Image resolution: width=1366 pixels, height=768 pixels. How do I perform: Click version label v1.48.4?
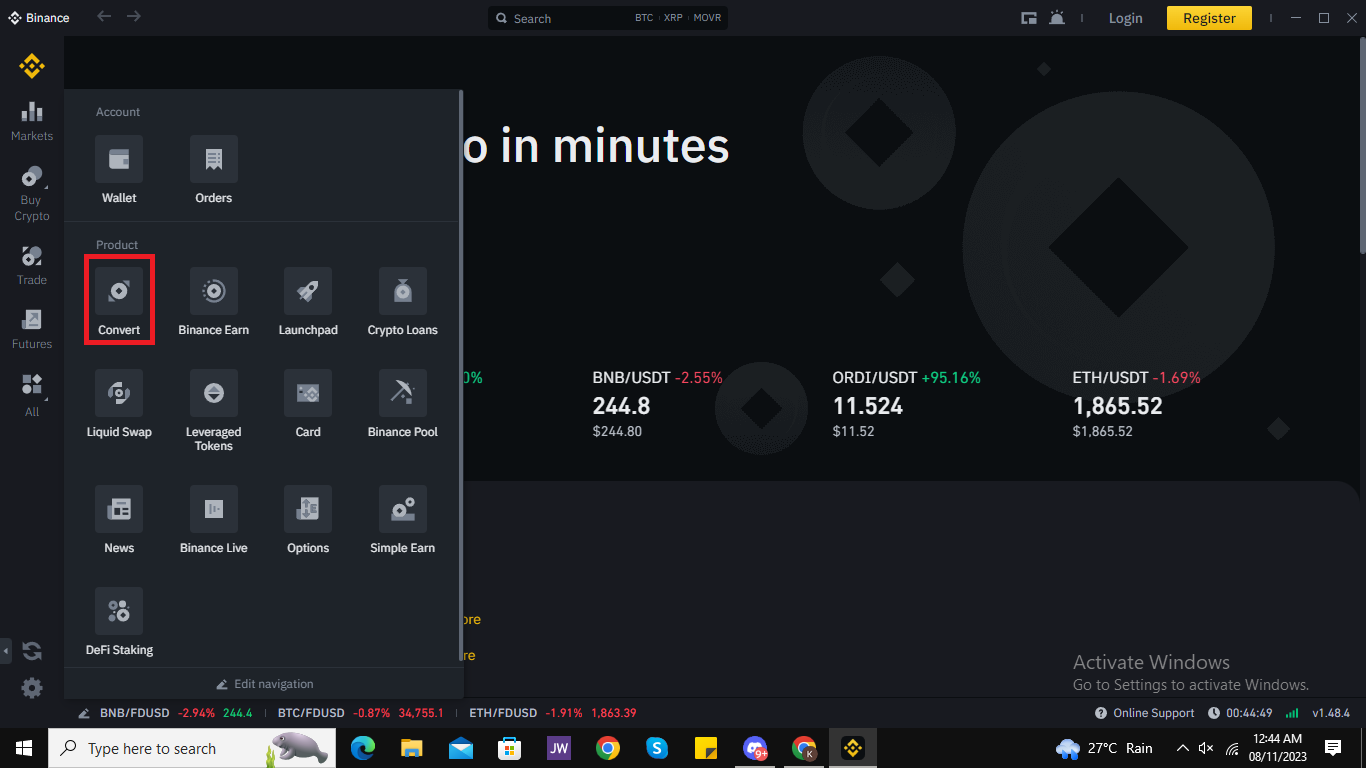click(1331, 713)
